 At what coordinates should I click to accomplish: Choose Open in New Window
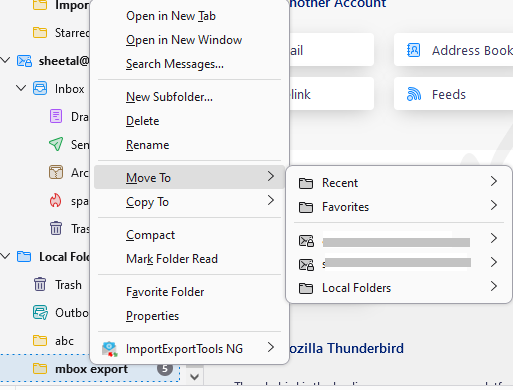pyautogui.click(x=189, y=40)
